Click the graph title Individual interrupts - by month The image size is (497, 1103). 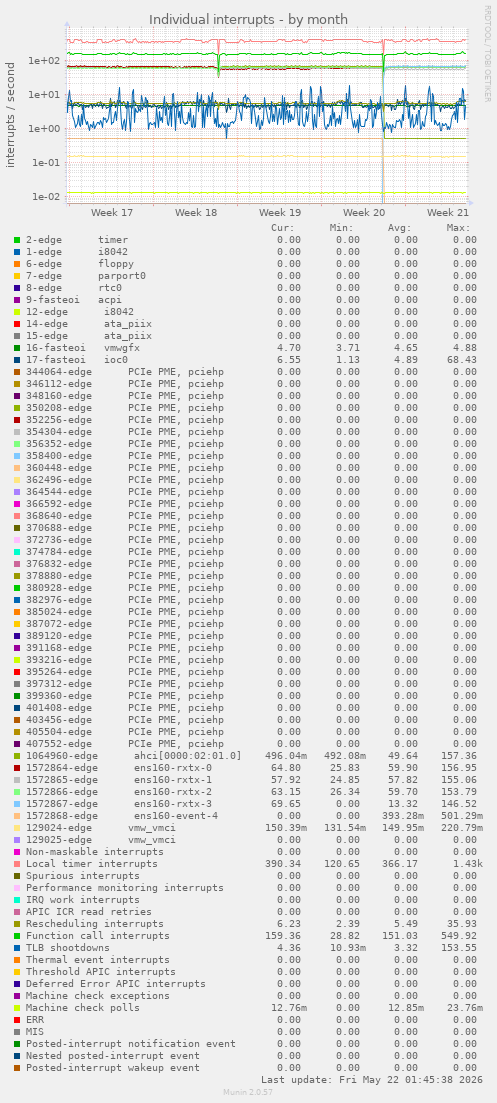click(249, 19)
